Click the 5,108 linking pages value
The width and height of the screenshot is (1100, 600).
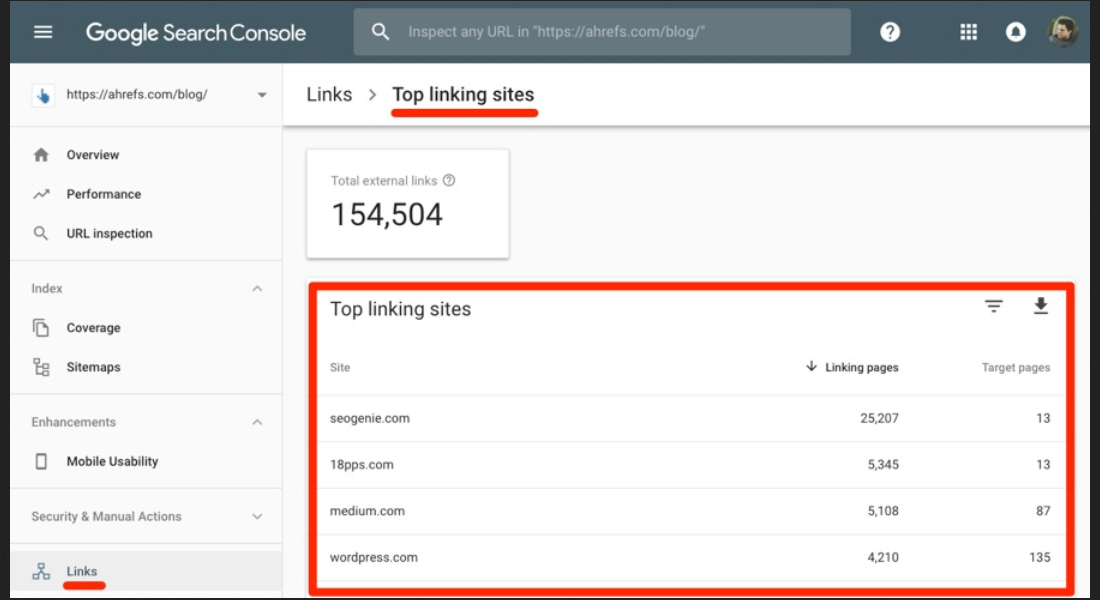883,511
